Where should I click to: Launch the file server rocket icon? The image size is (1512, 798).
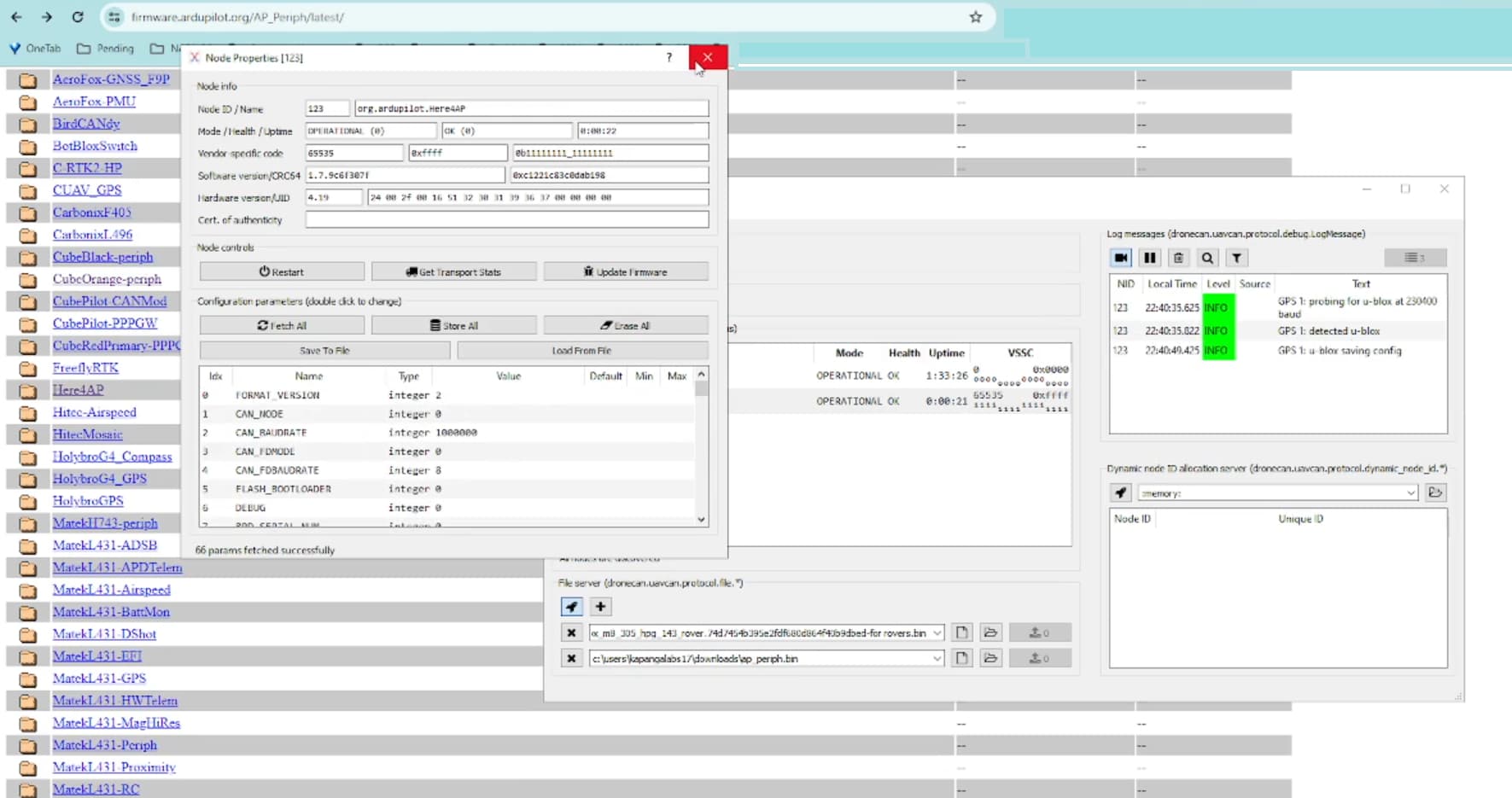coord(571,606)
